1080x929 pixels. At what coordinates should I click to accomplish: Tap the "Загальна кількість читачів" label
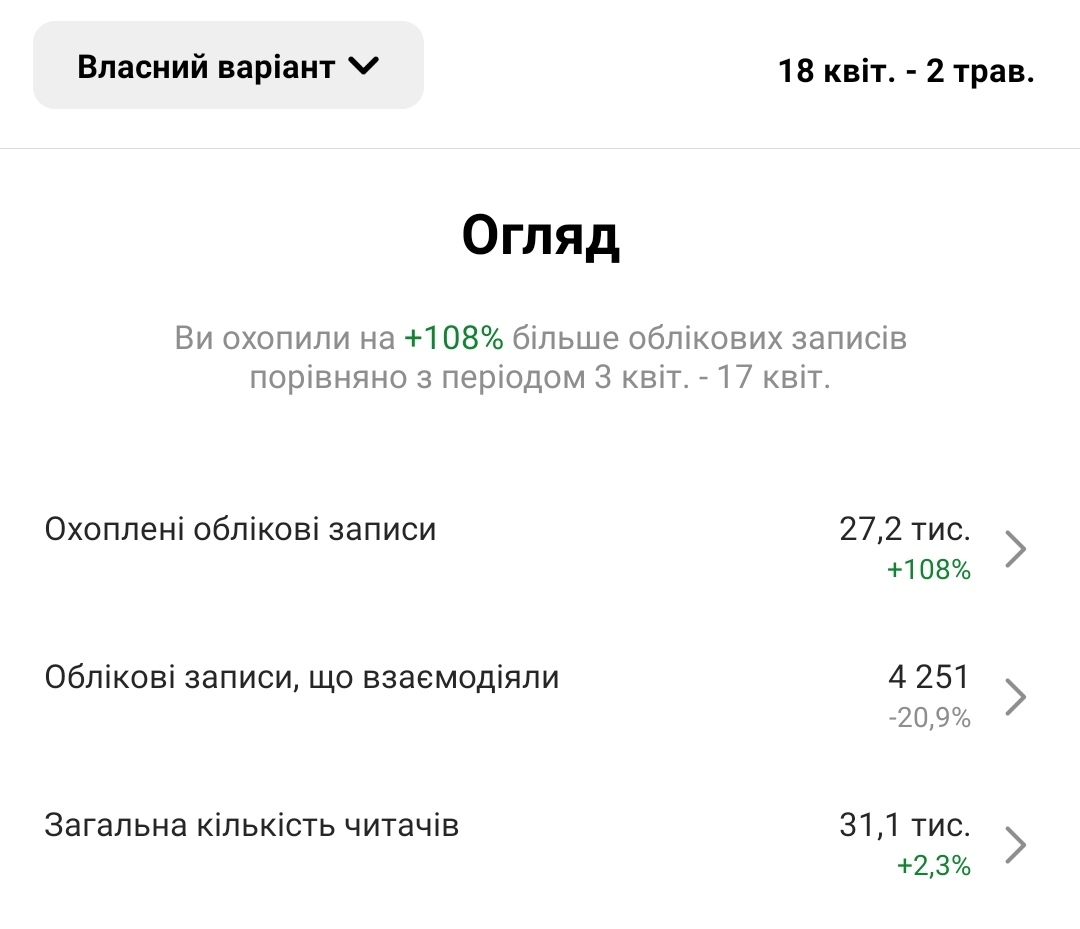click(252, 826)
